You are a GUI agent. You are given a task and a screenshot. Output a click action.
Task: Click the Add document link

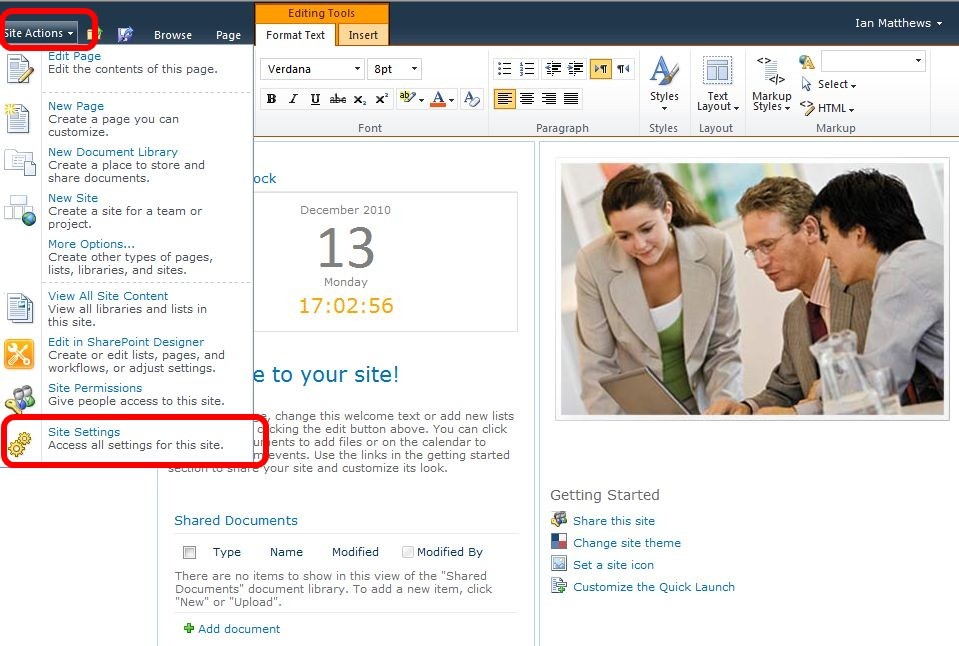click(x=239, y=629)
